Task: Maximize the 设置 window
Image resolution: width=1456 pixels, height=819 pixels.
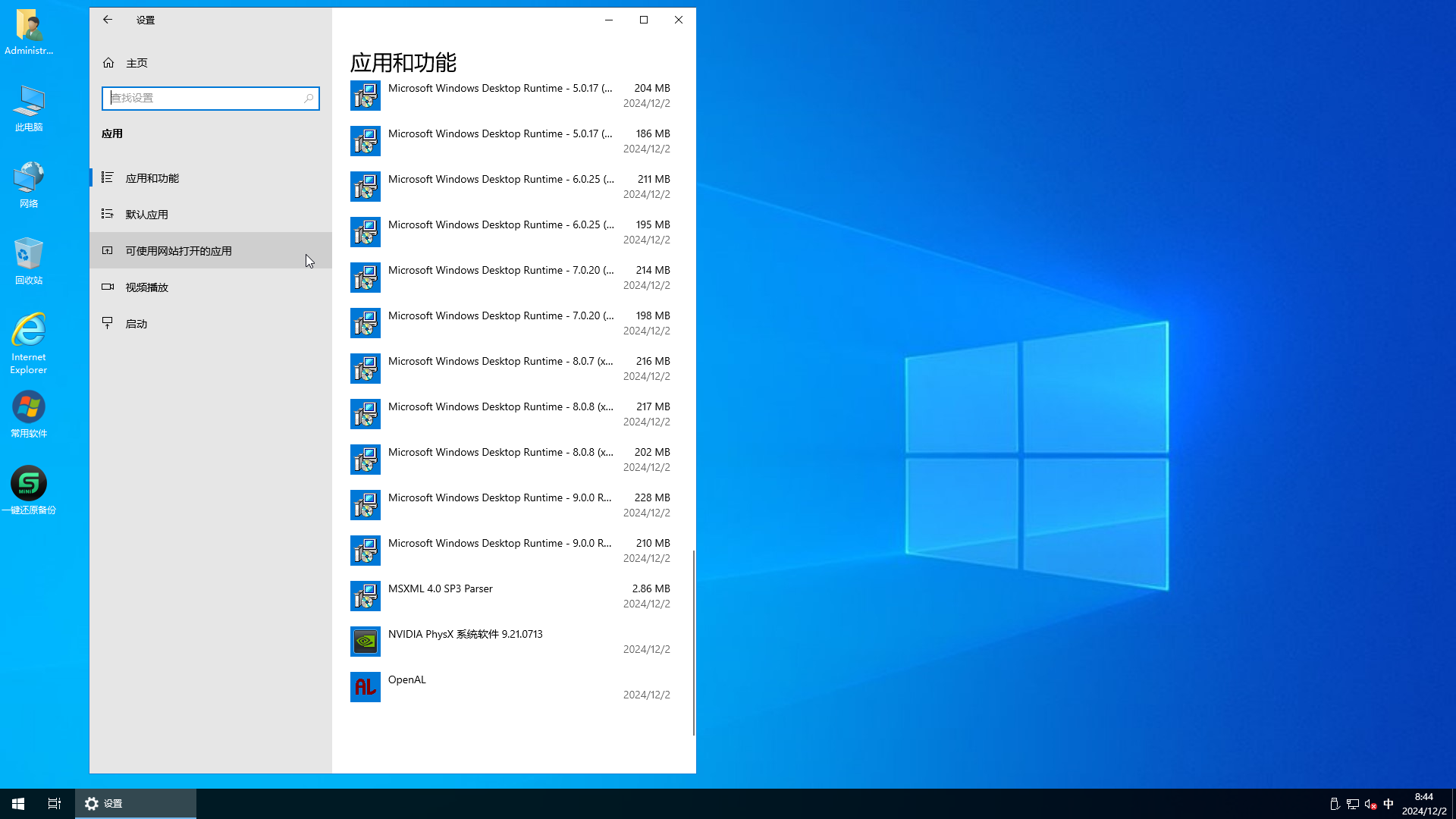Action: click(x=644, y=20)
